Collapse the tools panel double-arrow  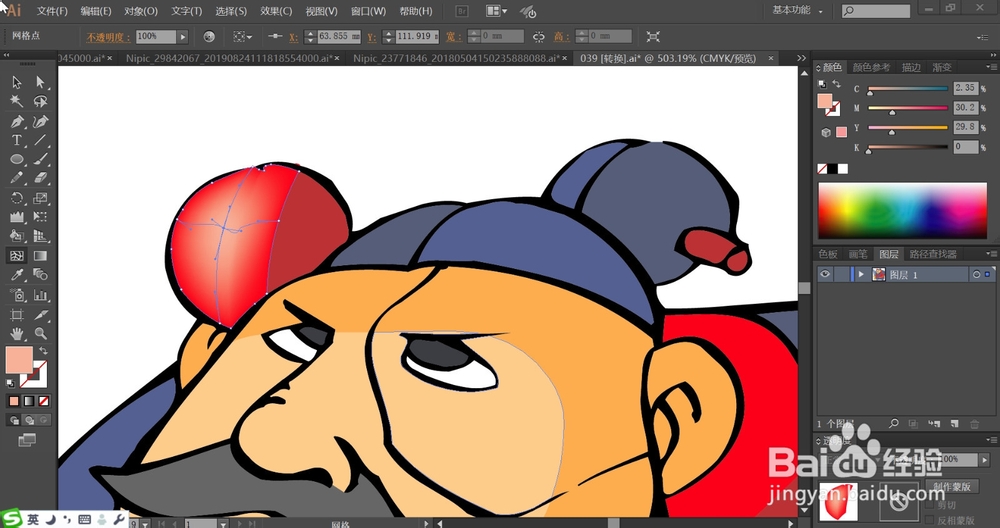[6, 55]
